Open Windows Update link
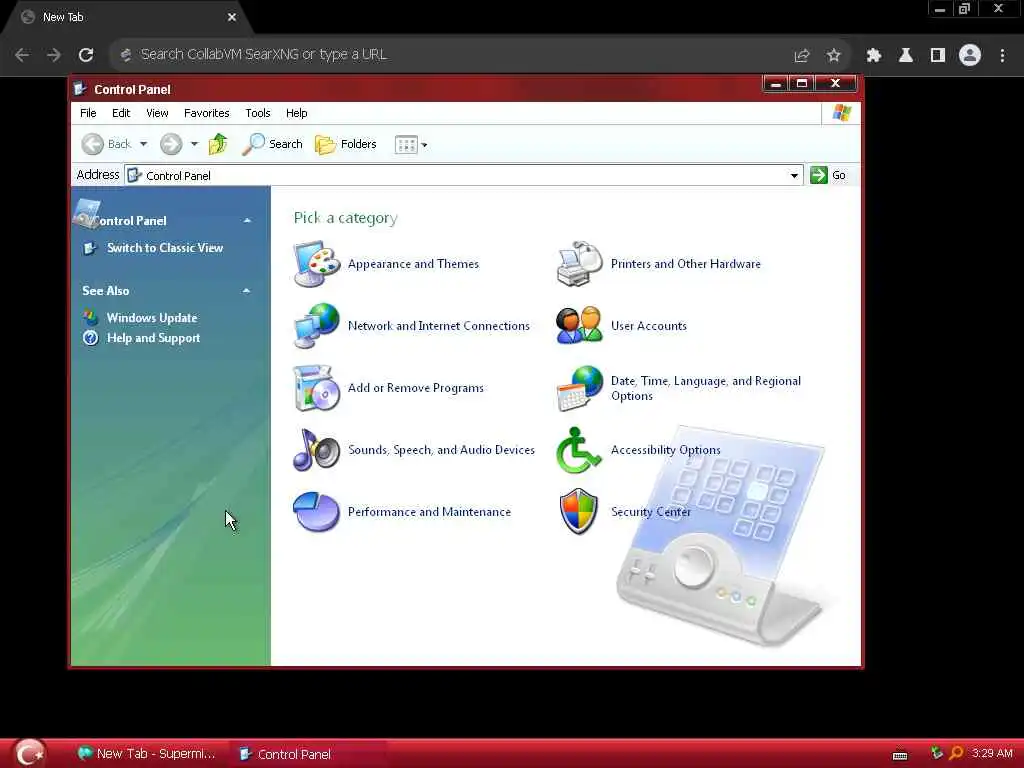Screen dimensions: 1024x768 coord(152,318)
